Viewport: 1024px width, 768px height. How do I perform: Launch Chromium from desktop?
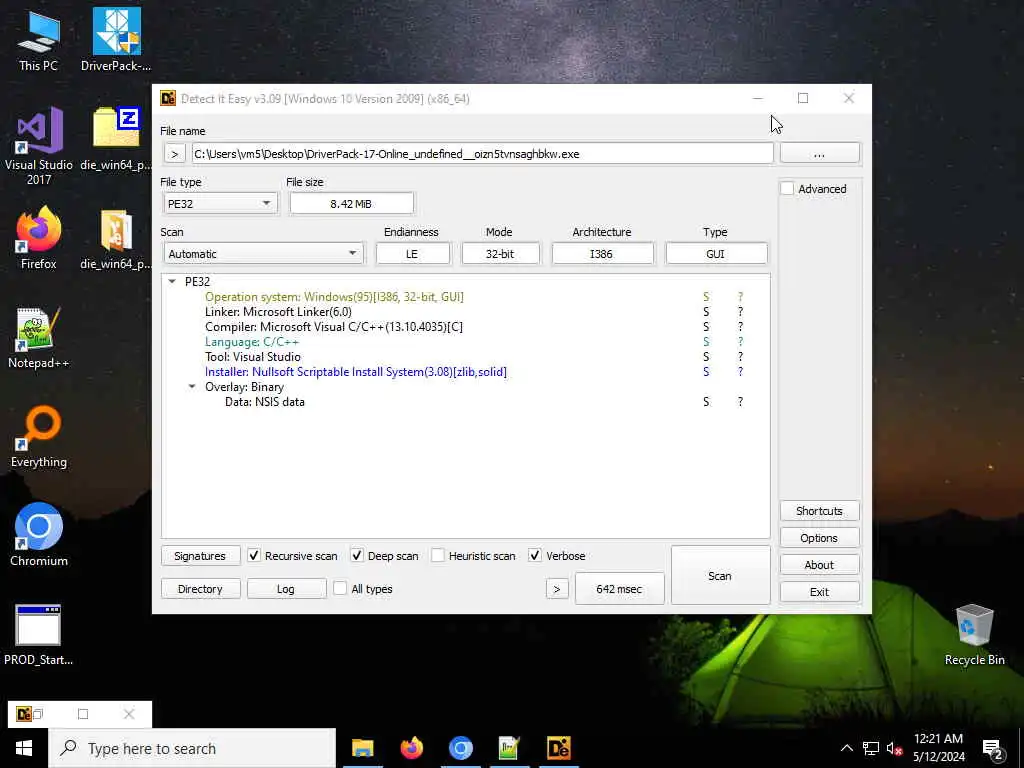(x=39, y=535)
